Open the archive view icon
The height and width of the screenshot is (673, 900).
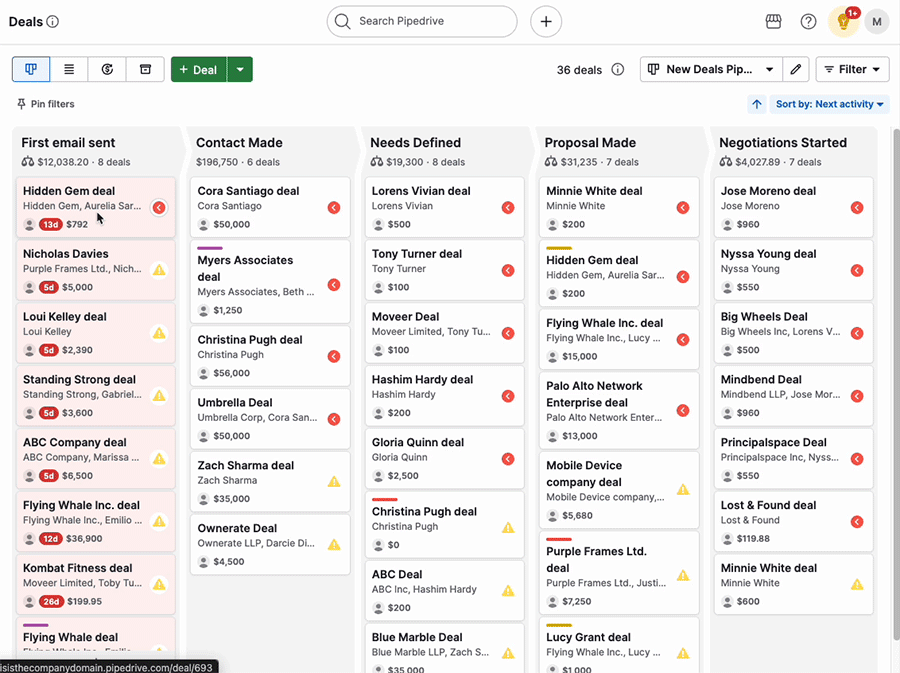[x=145, y=69]
